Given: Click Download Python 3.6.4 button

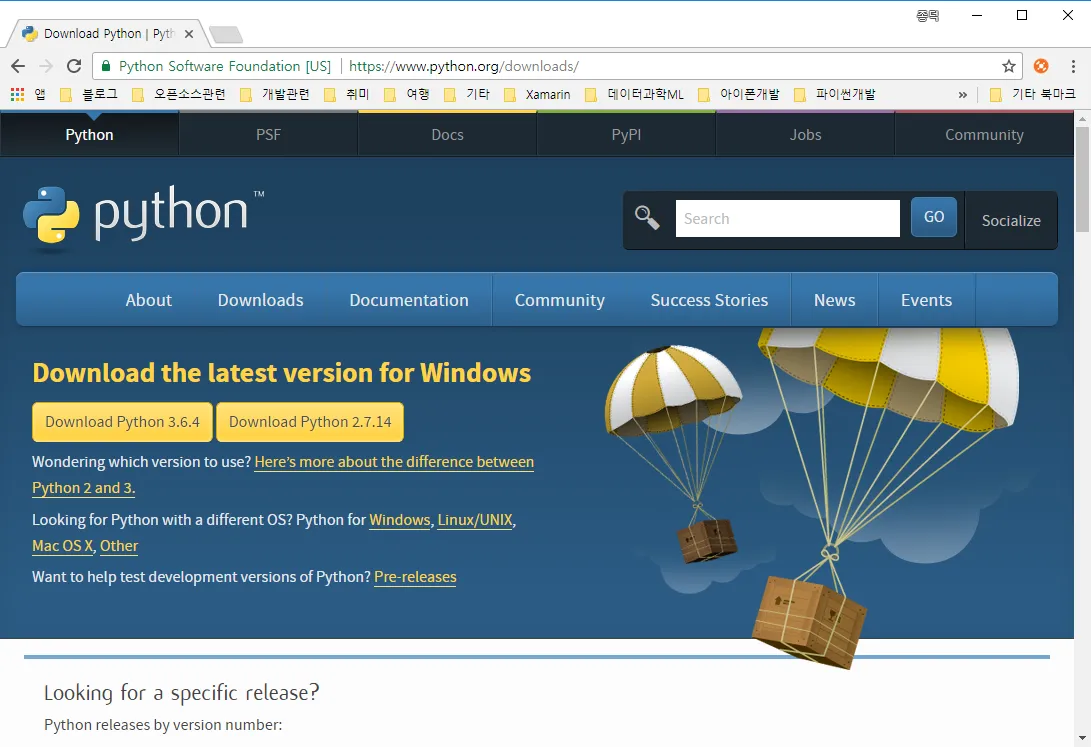Looking at the screenshot, I should 122,421.
